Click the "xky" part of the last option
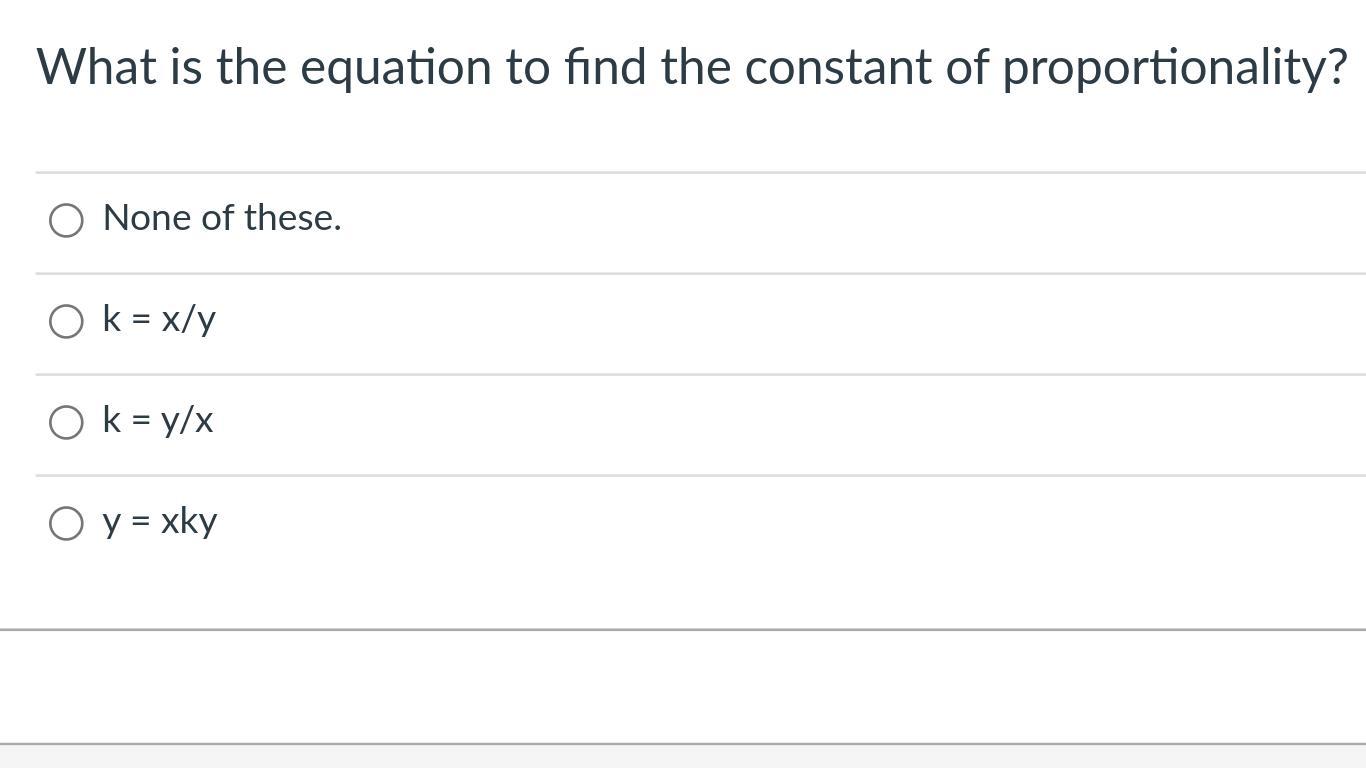The image size is (1366, 768). pyautogui.click(x=189, y=521)
